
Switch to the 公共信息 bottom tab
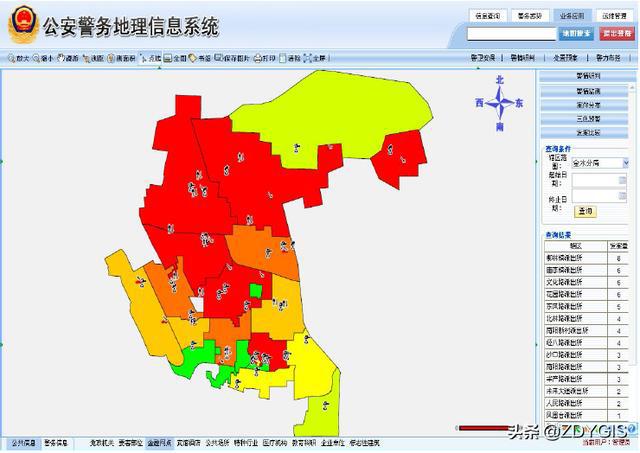pos(22,441)
